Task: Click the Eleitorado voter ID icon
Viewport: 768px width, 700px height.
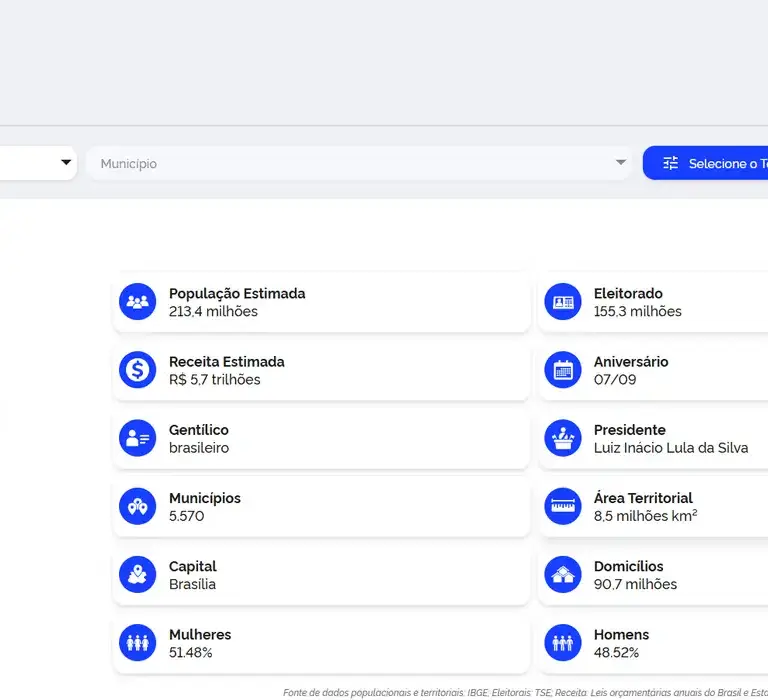Action: tap(563, 302)
